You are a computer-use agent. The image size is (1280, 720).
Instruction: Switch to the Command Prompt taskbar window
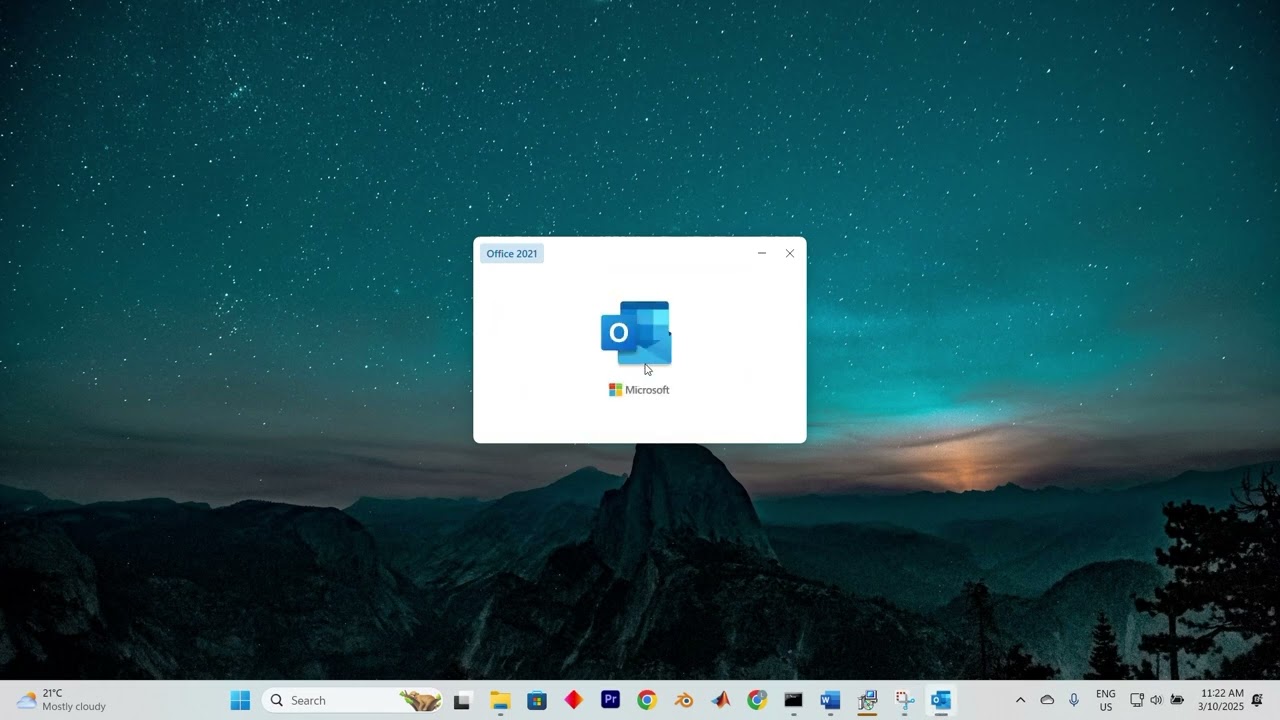pos(793,700)
